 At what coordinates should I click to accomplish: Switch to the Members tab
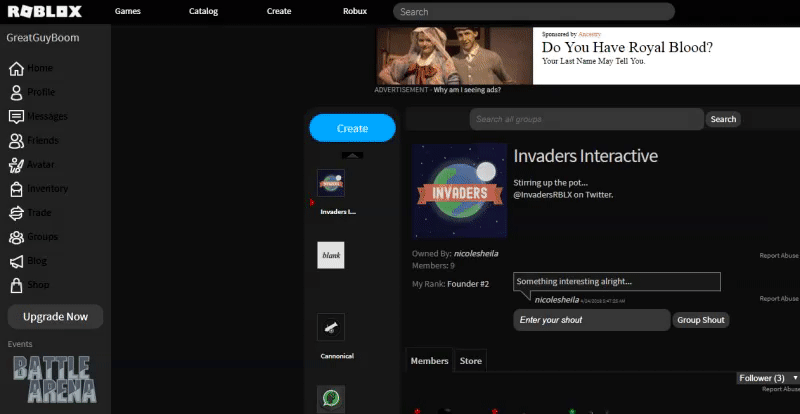(x=429, y=360)
